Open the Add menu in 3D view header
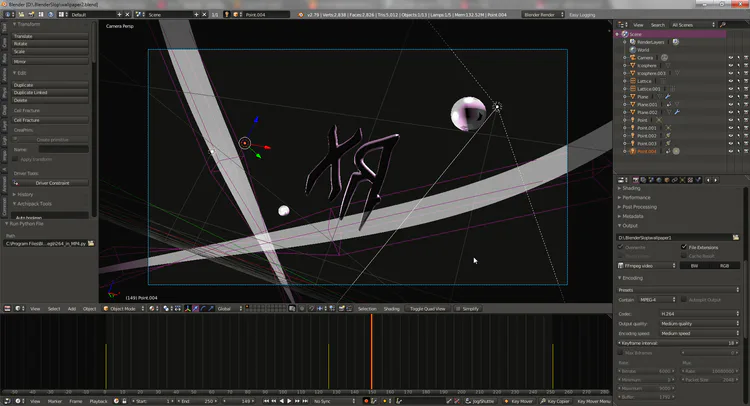The height and width of the screenshot is (406, 750). 72,308
